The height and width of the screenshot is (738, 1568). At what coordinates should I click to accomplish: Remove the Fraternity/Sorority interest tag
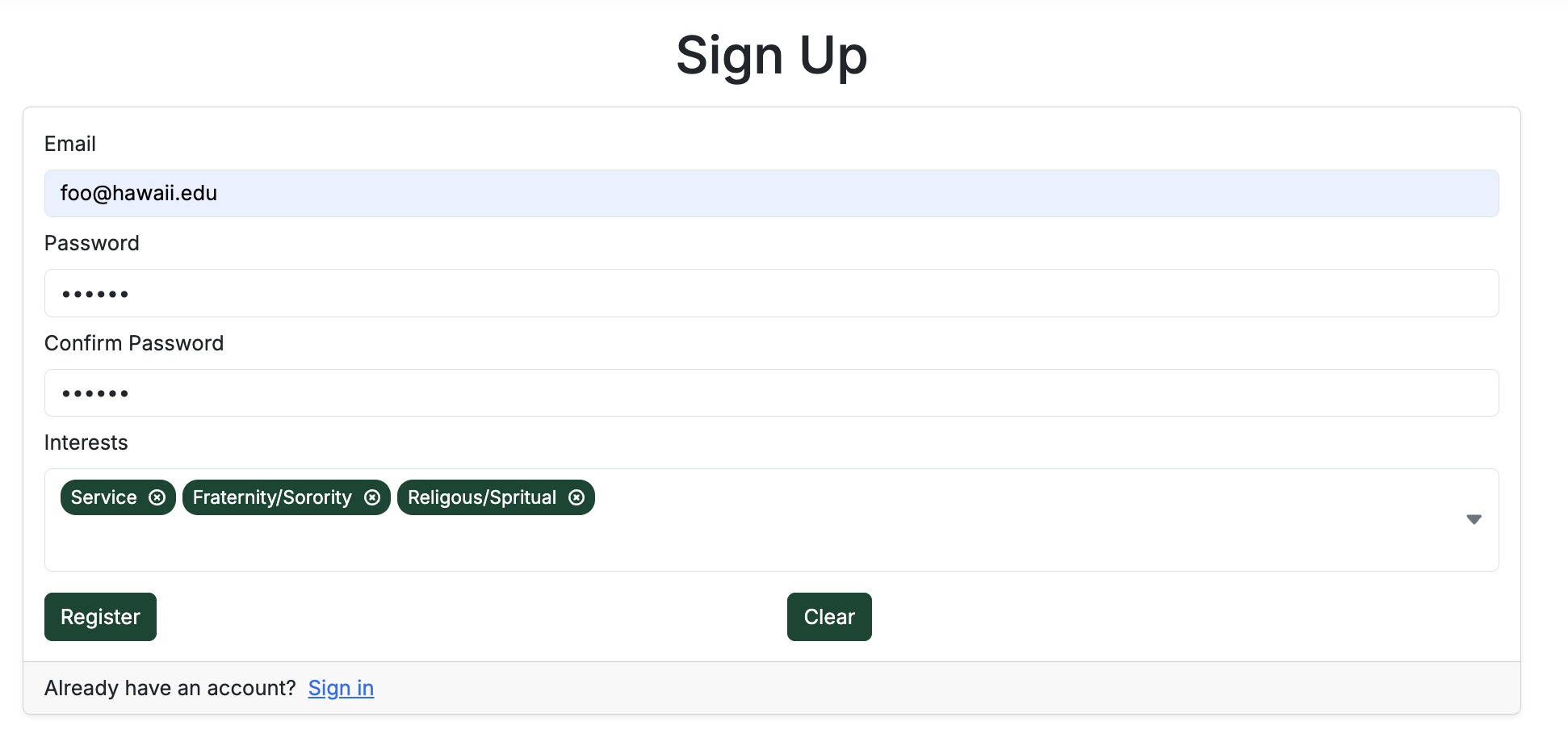click(372, 497)
